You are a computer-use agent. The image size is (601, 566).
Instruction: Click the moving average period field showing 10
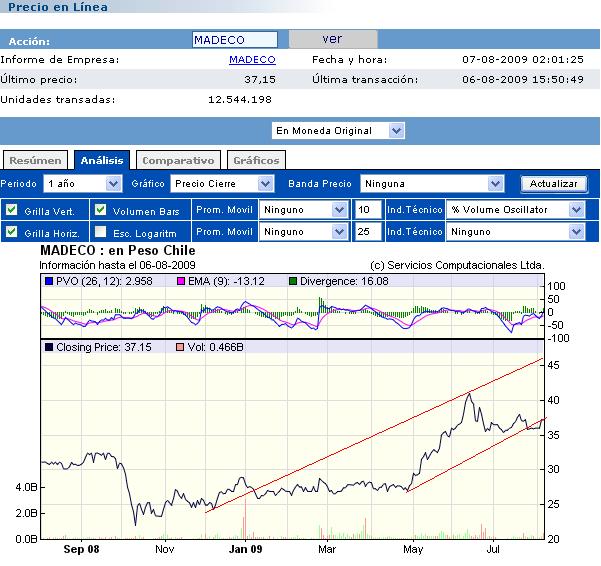point(368,210)
